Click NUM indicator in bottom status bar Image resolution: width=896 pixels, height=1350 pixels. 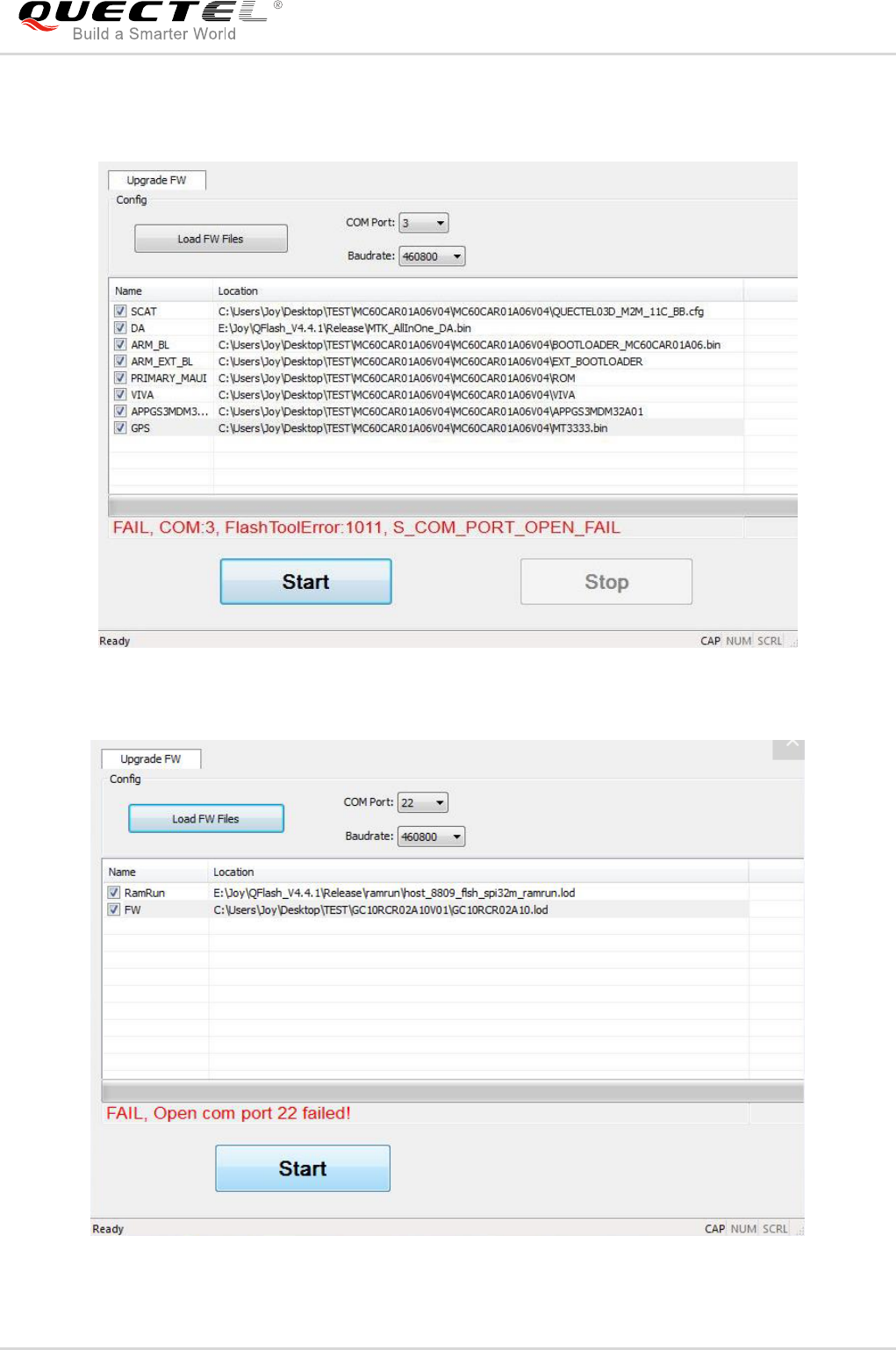pyautogui.click(x=743, y=1229)
